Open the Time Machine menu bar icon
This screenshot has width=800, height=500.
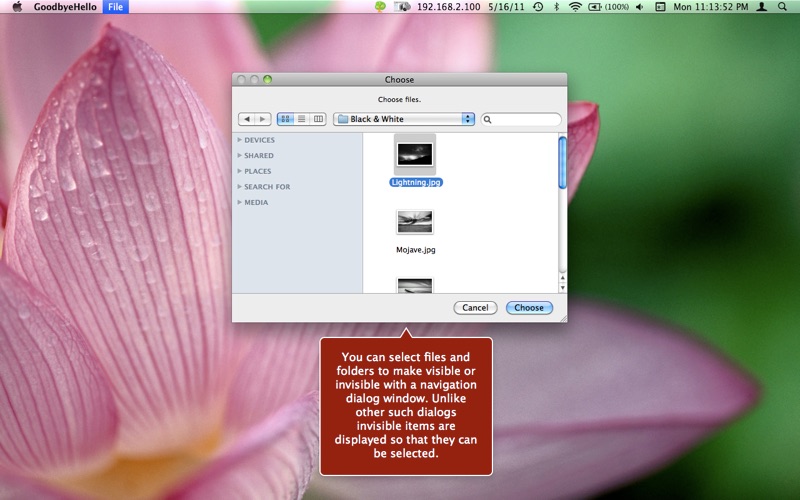pyautogui.click(x=538, y=7)
